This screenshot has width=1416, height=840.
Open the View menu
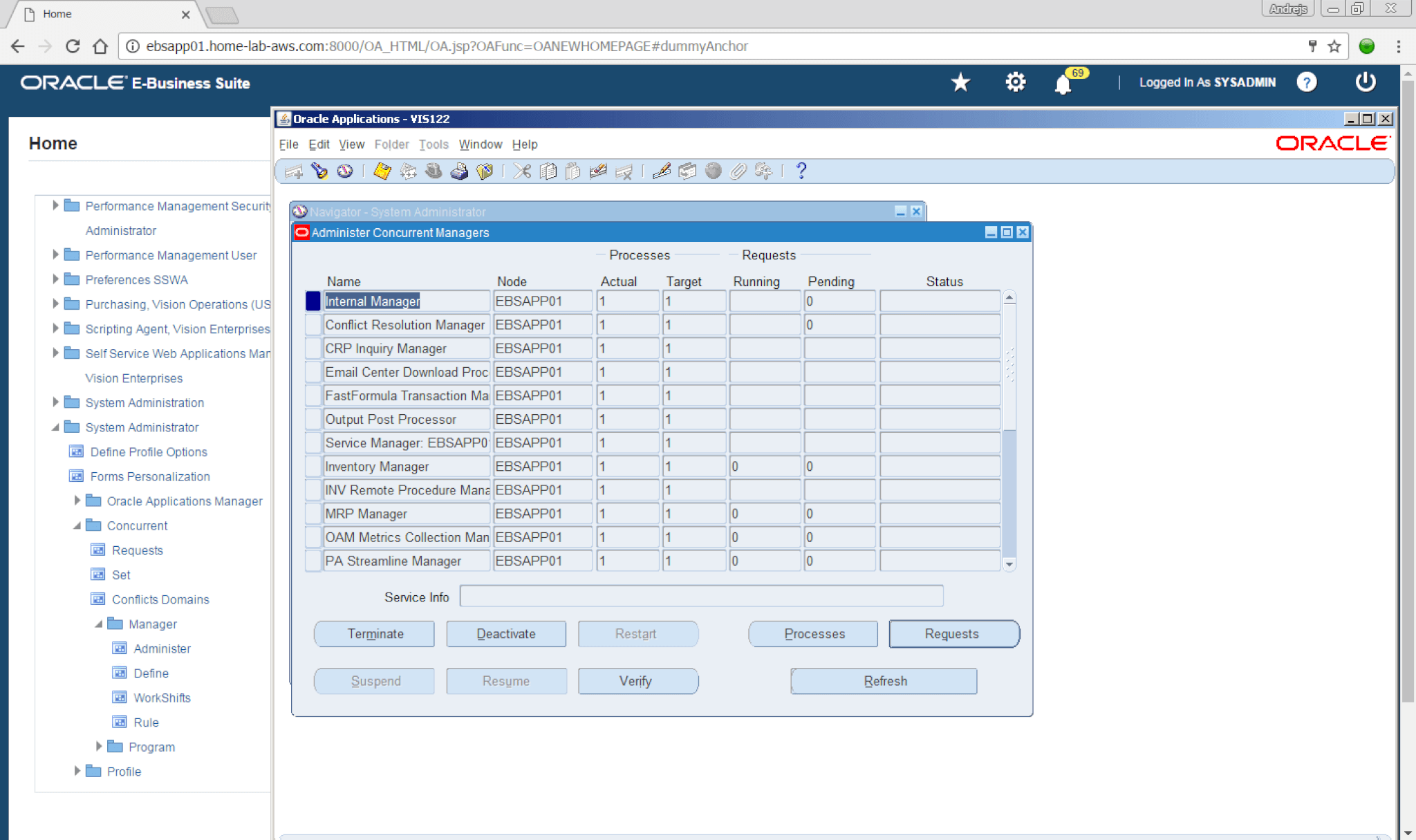pos(351,144)
